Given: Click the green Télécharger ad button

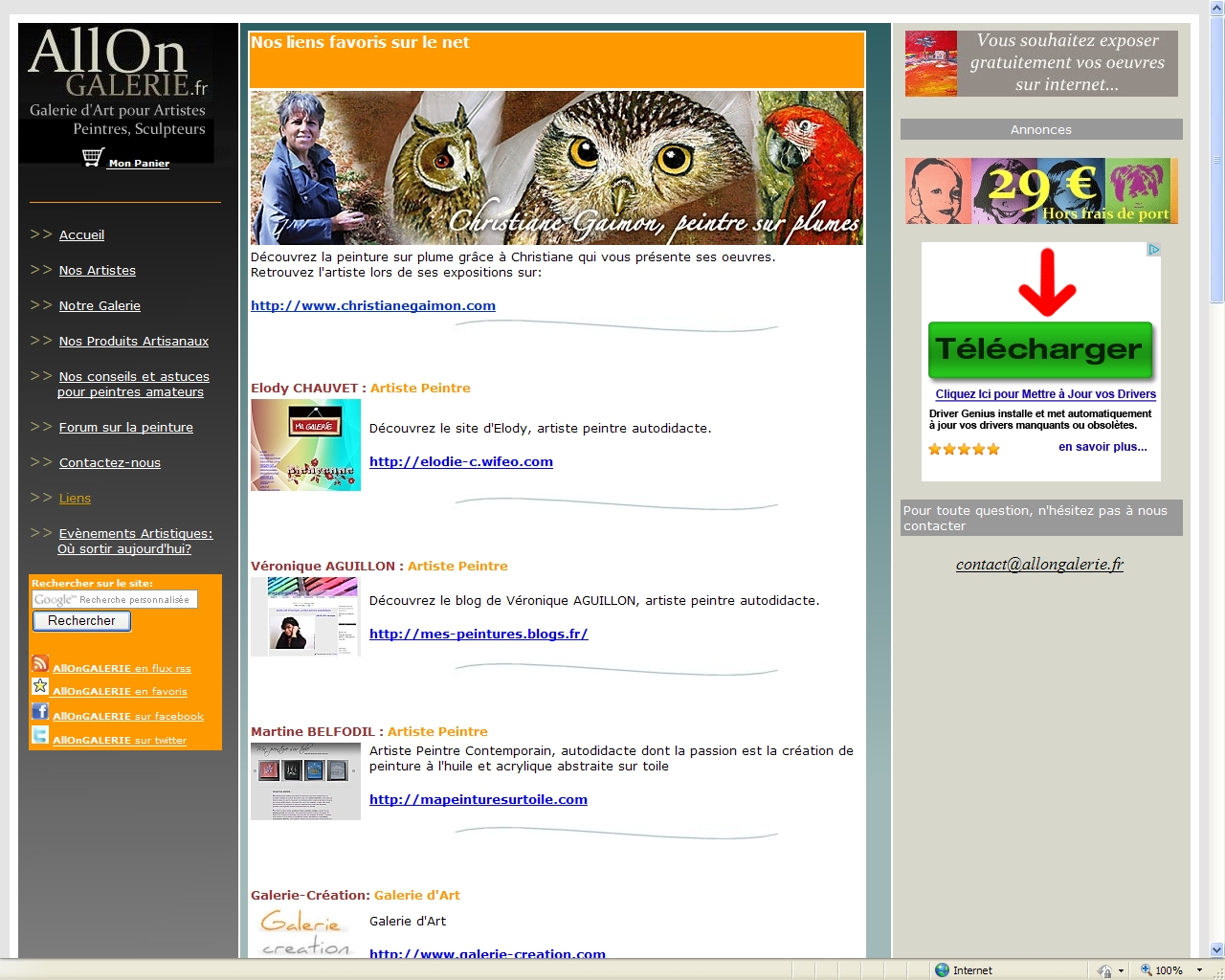Looking at the screenshot, I should pos(1040,350).
